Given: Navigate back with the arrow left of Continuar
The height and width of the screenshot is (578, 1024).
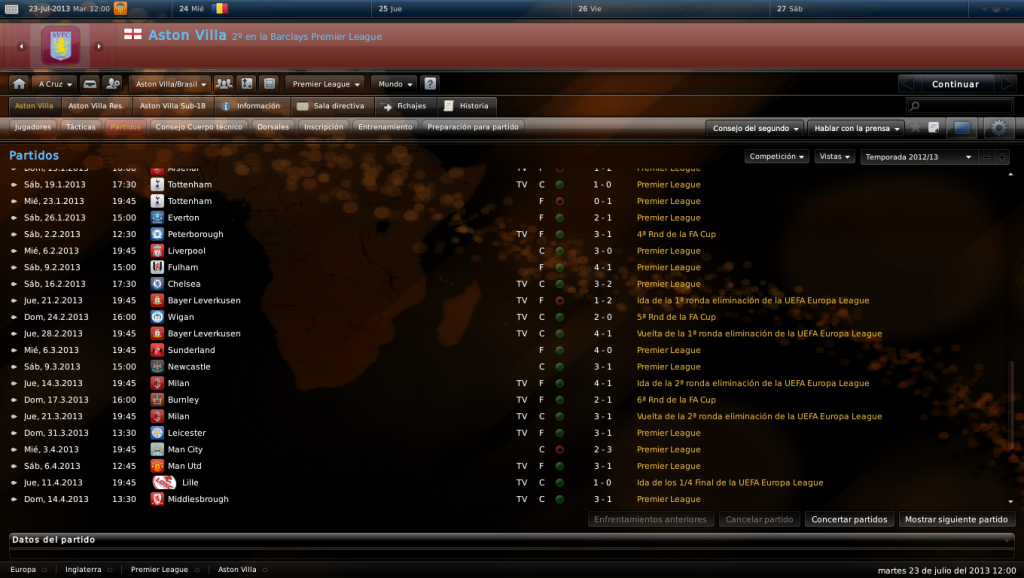Looking at the screenshot, I should pyautogui.click(x=907, y=84).
